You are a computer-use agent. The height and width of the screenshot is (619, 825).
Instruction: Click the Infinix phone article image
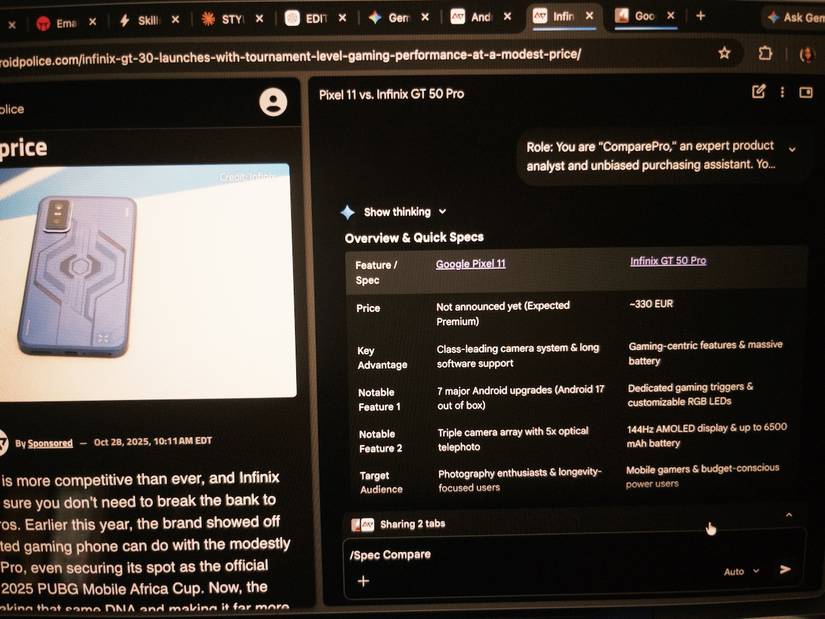pos(147,282)
